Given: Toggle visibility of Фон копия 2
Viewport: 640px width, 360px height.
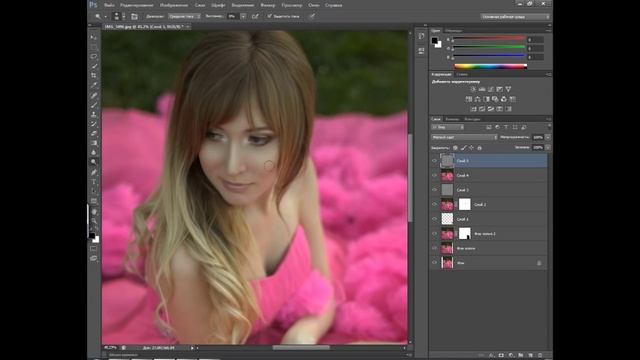Looking at the screenshot, I should (434, 234).
